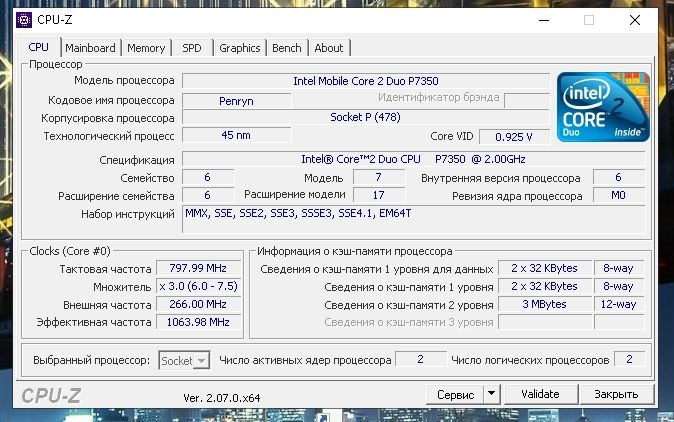
Task: Click the instruction set text box
Action: 413,219
